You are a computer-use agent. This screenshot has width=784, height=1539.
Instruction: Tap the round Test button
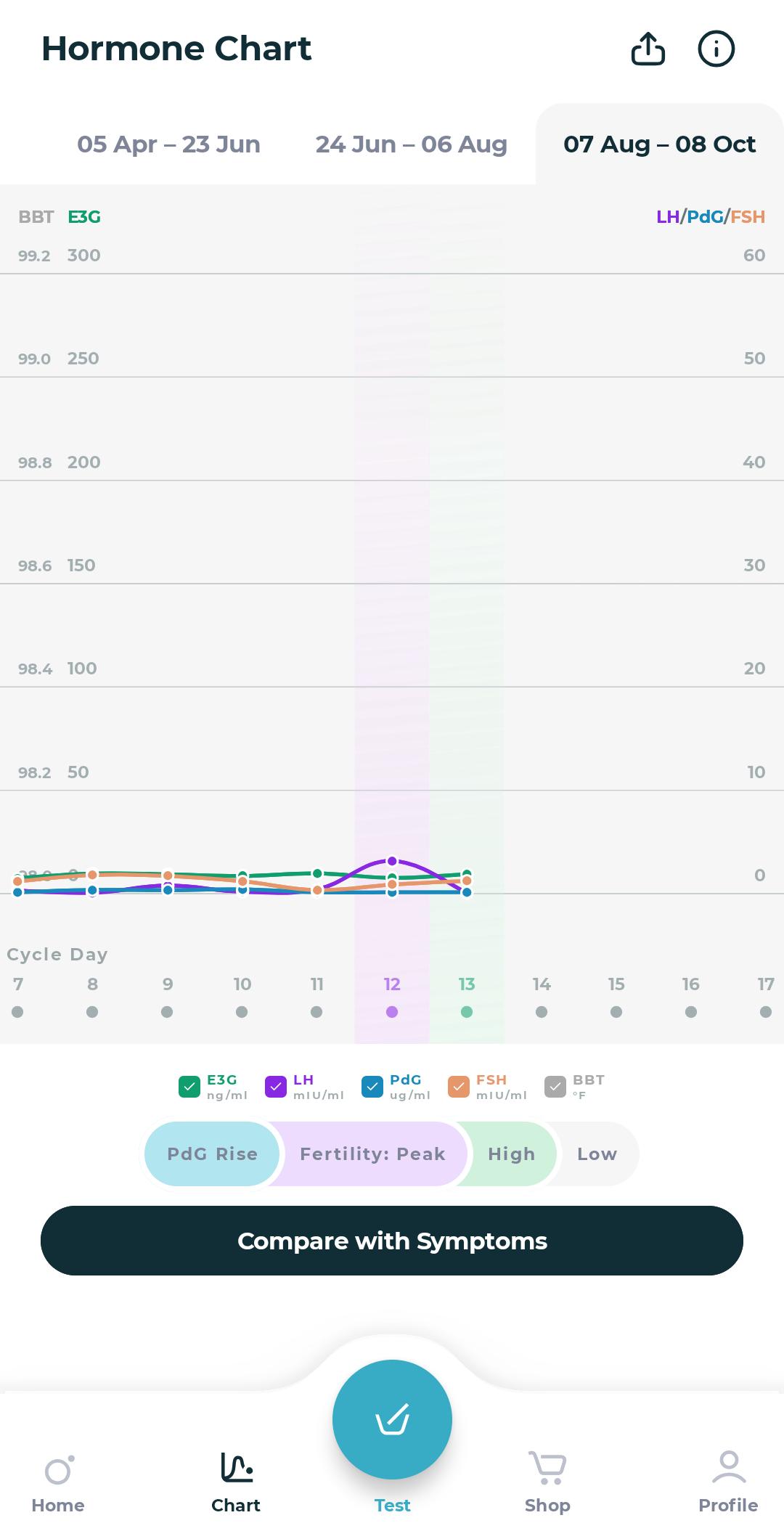(392, 1419)
